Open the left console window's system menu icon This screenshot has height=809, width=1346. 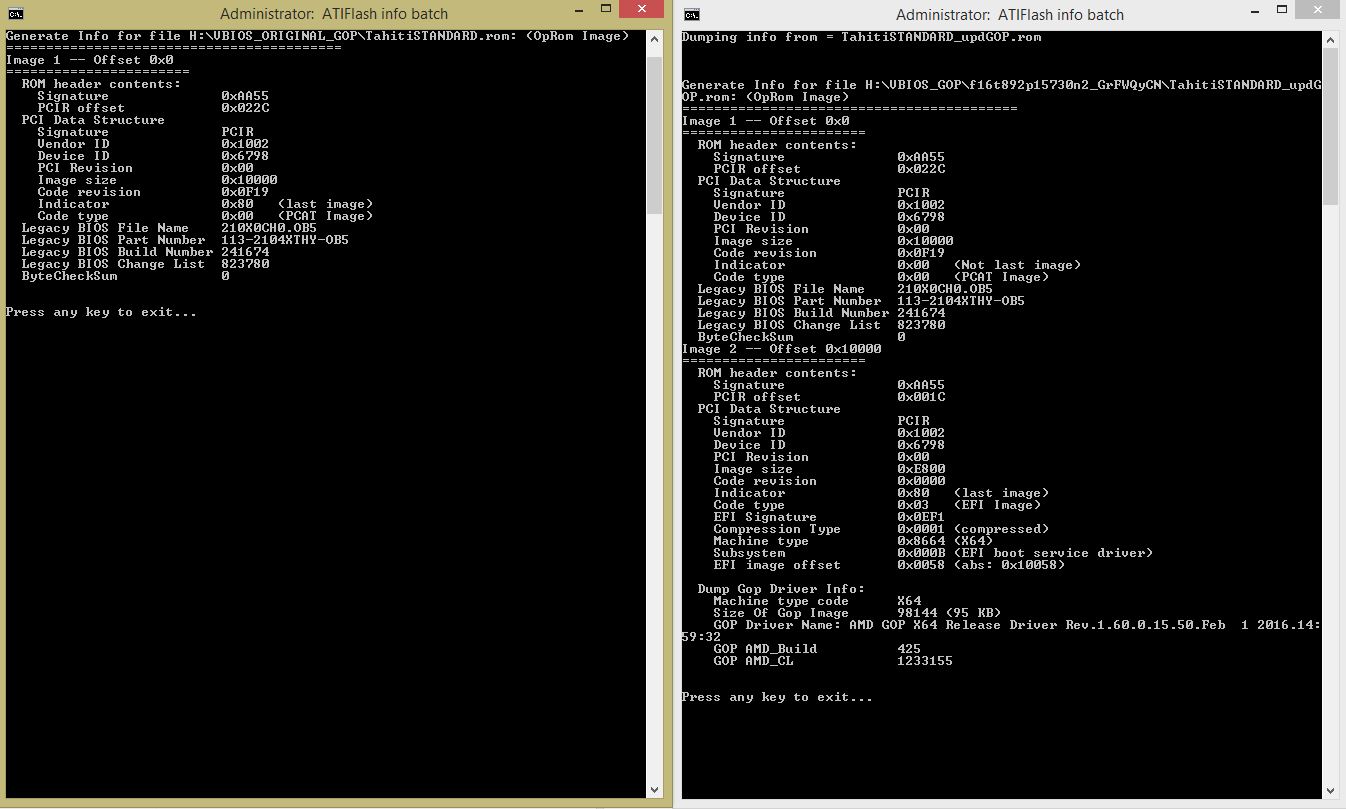pos(15,14)
